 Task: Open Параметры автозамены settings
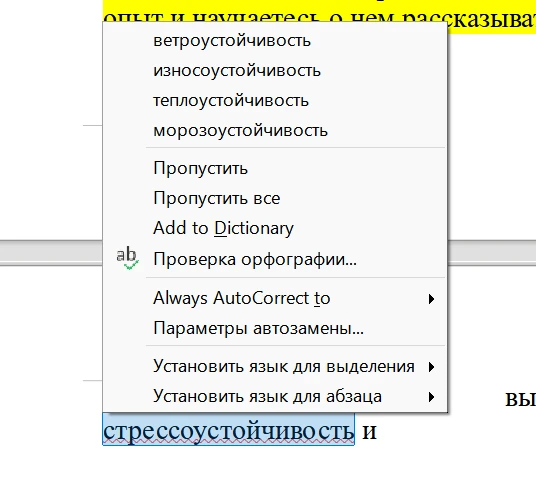[x=275, y=328]
